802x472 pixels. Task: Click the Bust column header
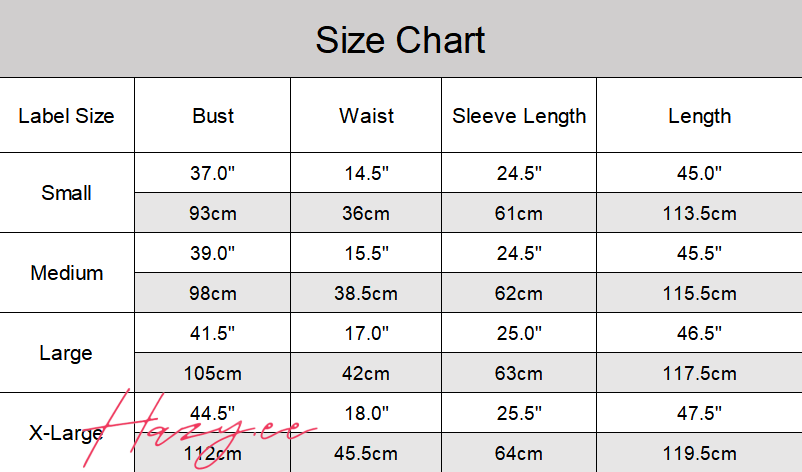[213, 116]
